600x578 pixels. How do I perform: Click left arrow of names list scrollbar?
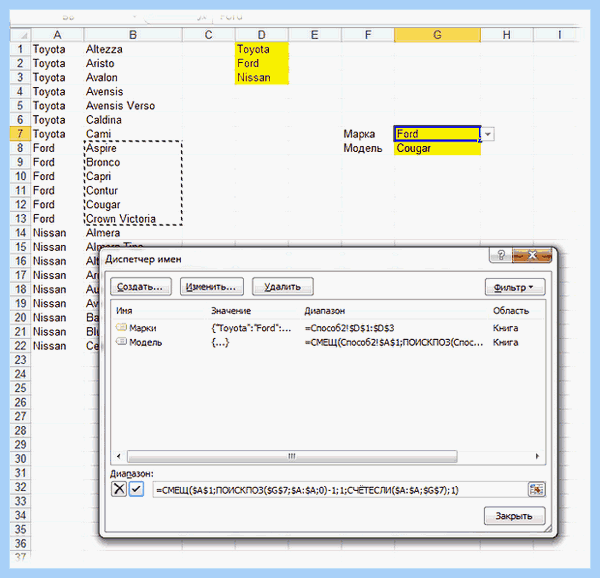click(x=119, y=456)
